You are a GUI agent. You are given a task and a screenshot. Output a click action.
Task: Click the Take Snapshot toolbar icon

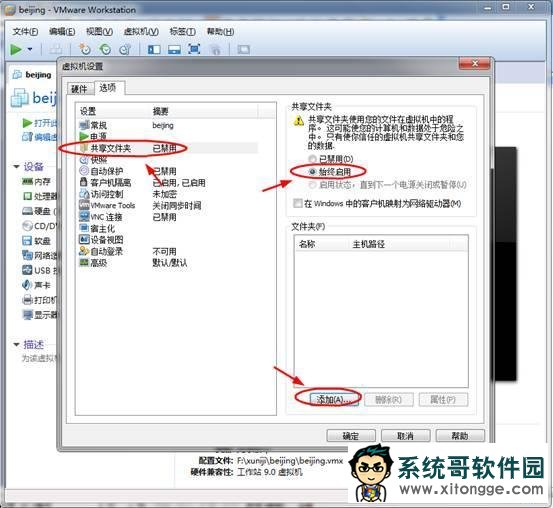(85, 49)
